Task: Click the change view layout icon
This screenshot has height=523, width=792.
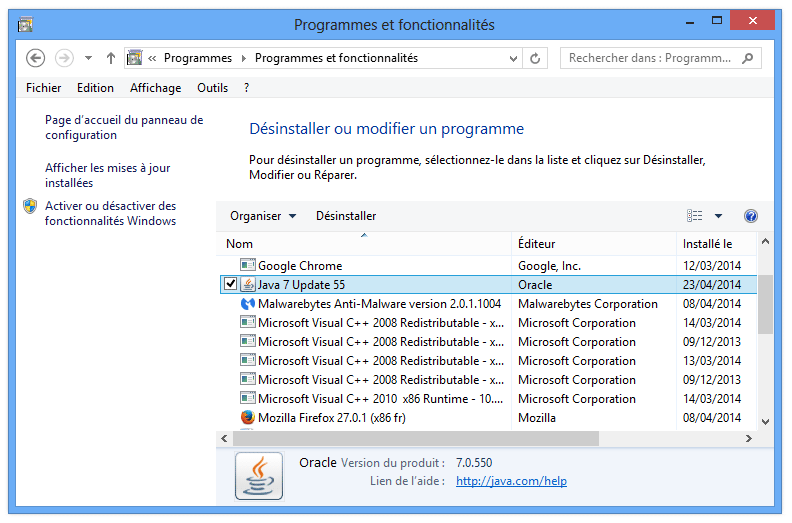Action: (x=695, y=216)
